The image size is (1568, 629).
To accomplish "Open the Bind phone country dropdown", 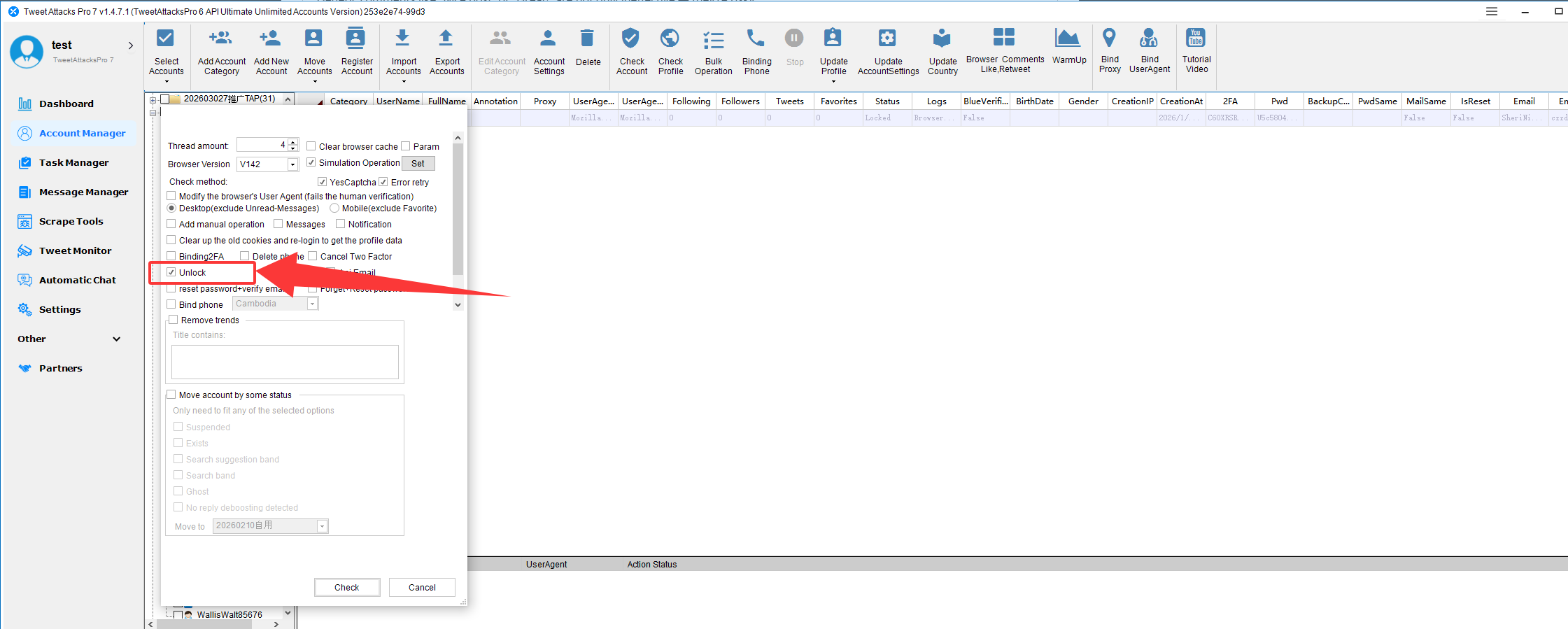I will (x=312, y=304).
